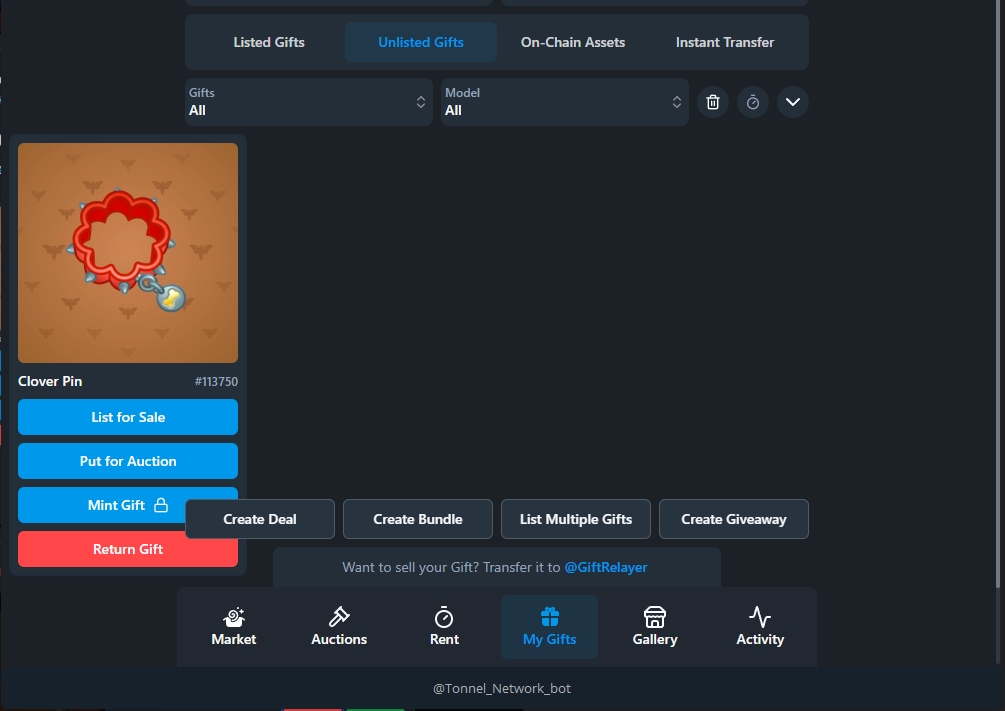Click the Create Bundle button
Screen dimensions: 1005x711
(x=418, y=519)
